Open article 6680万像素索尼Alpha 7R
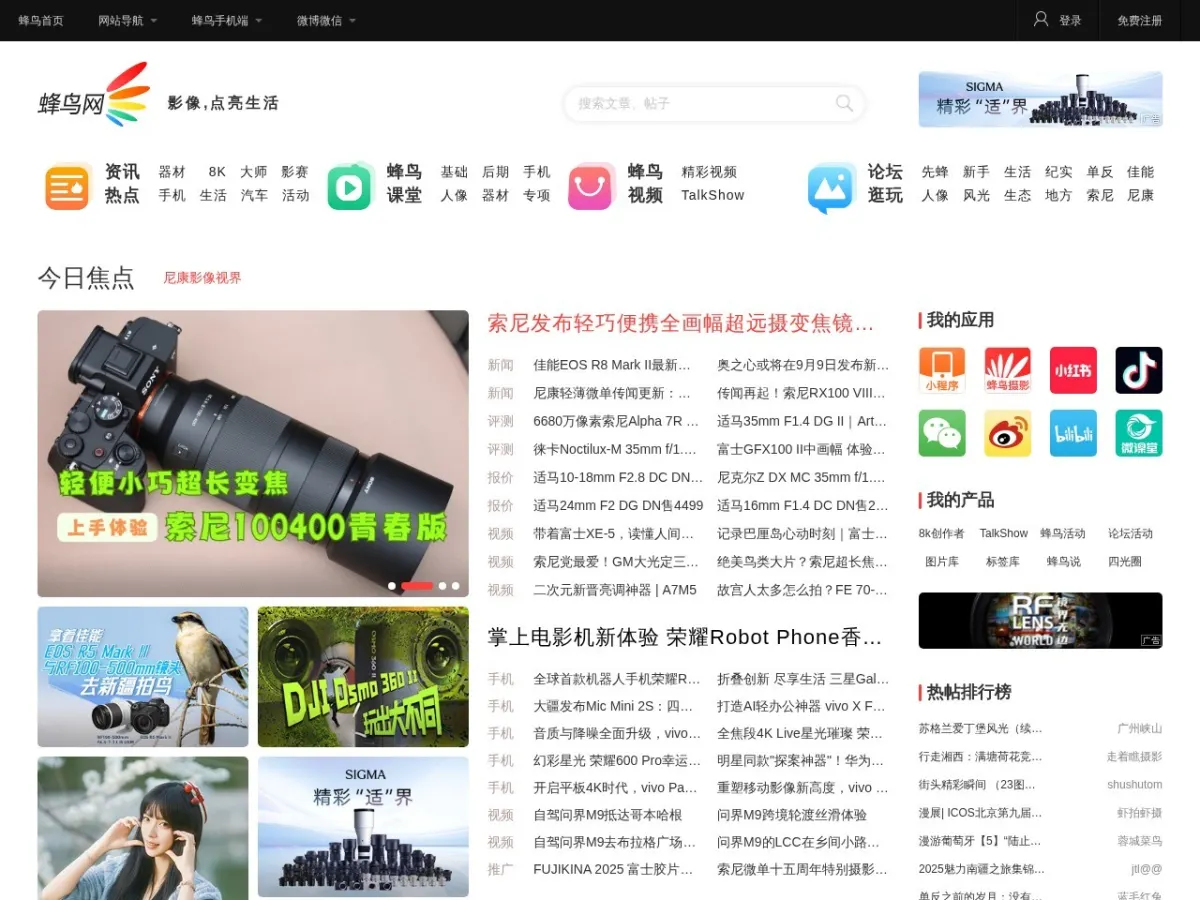1200x900 pixels. 616,421
